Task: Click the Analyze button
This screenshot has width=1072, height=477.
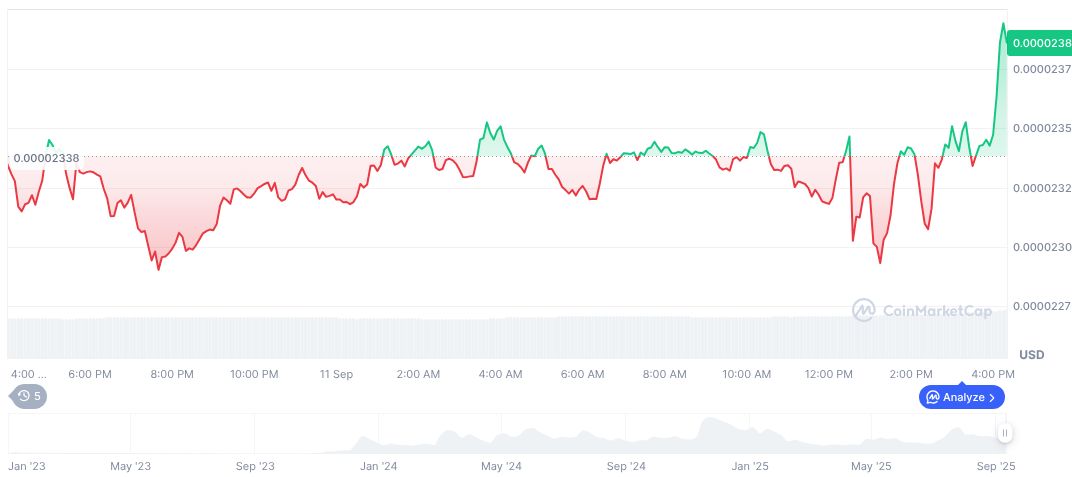Action: click(961, 397)
